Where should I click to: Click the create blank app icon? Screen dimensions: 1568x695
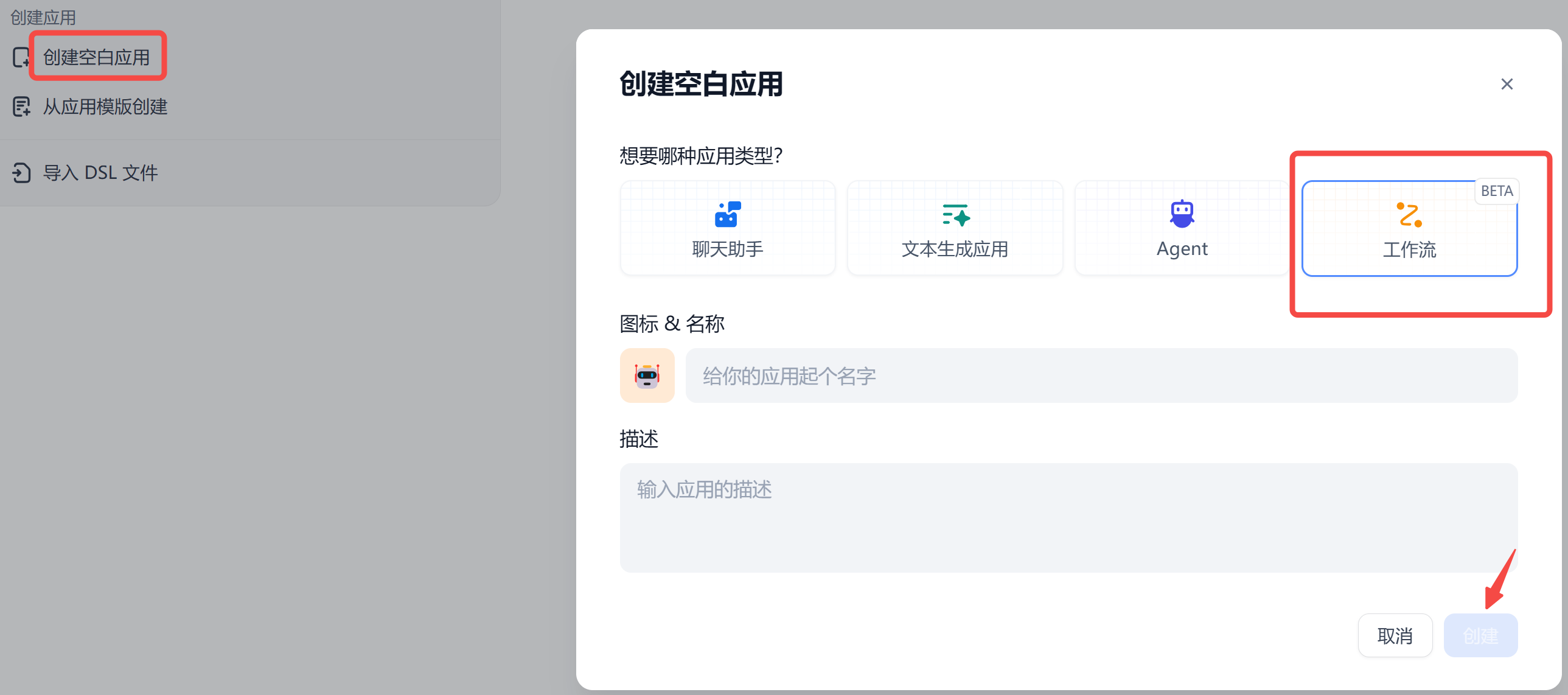click(21, 57)
